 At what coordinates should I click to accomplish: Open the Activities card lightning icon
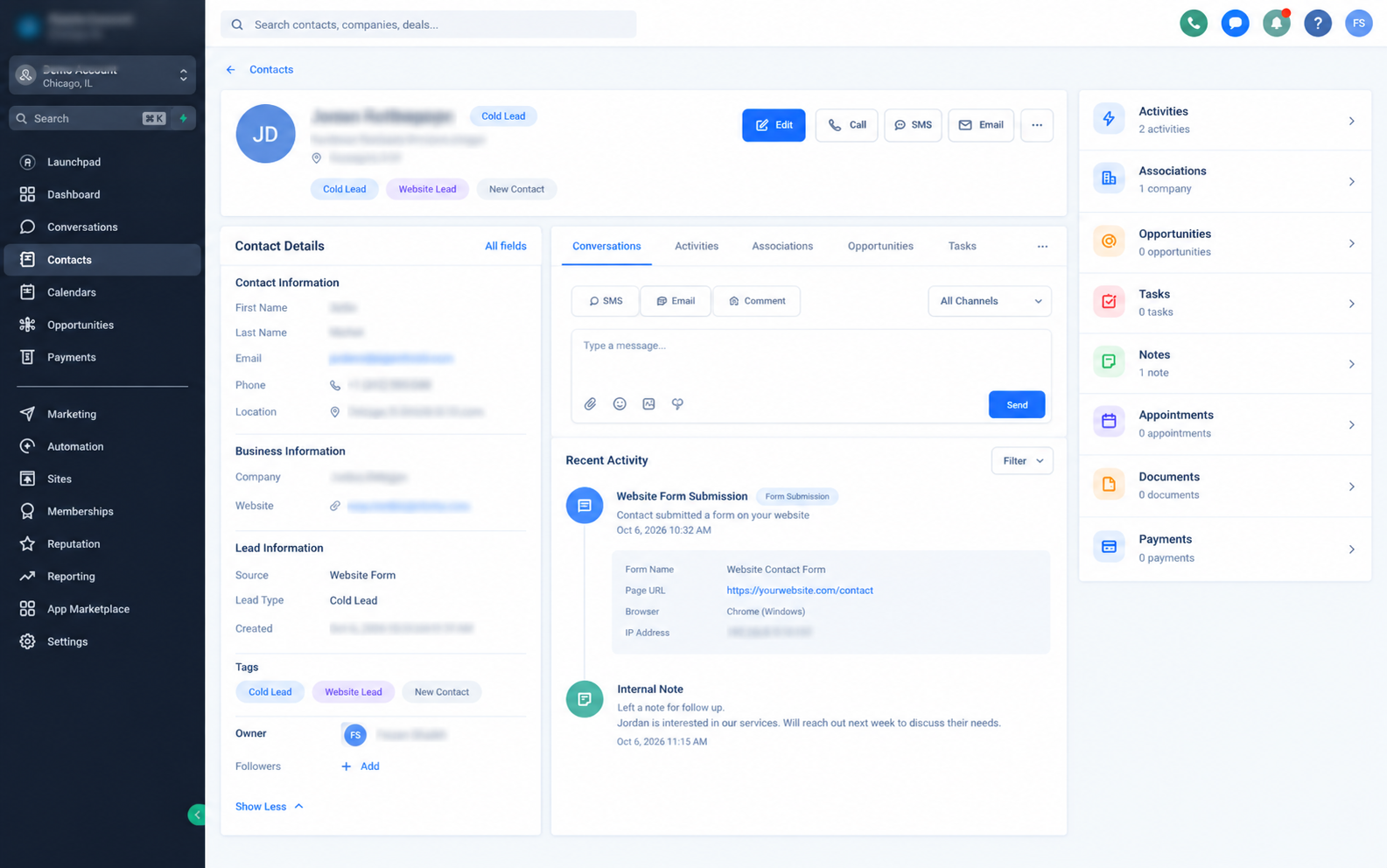click(1109, 119)
